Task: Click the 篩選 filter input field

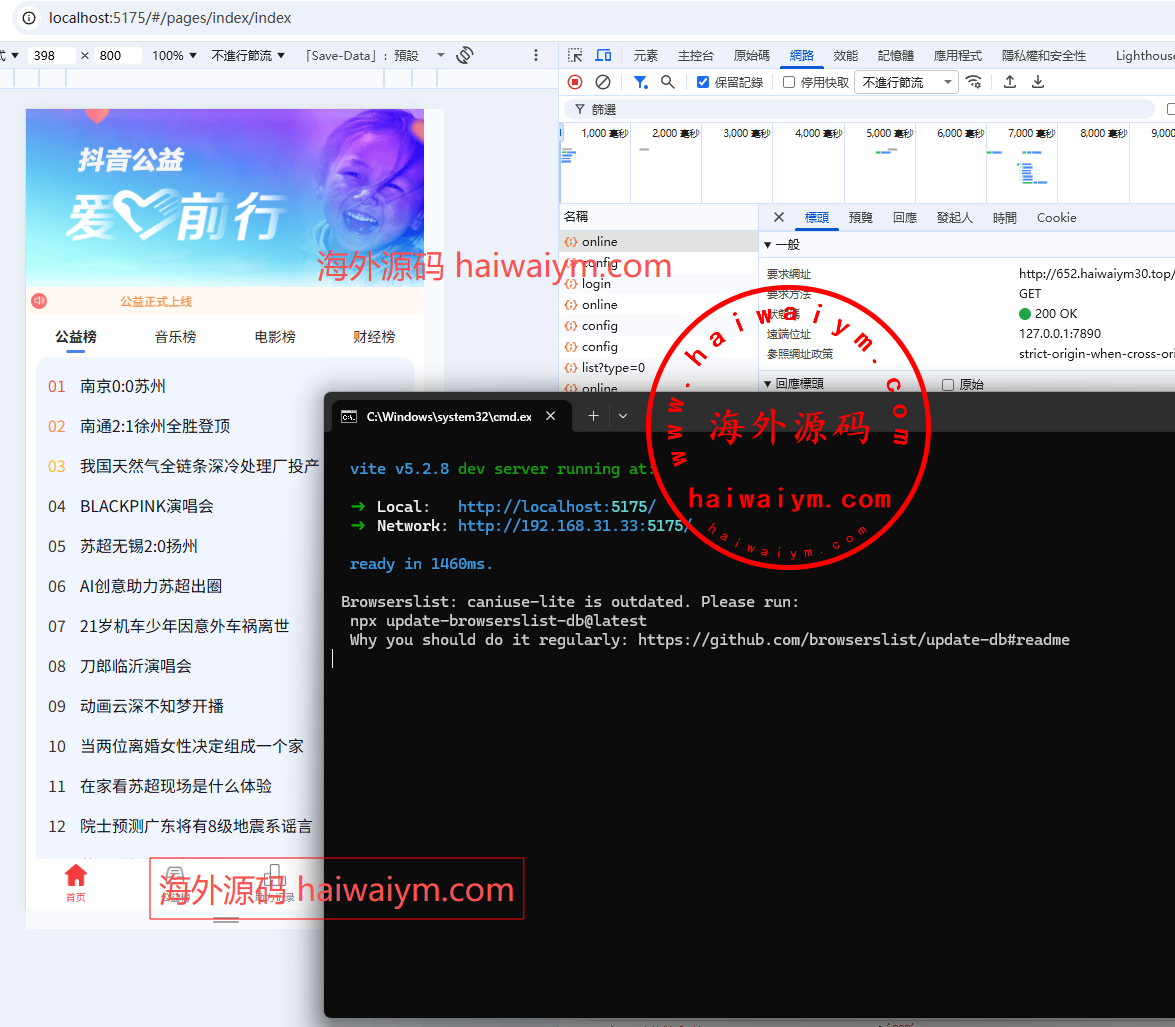Action: (x=860, y=109)
